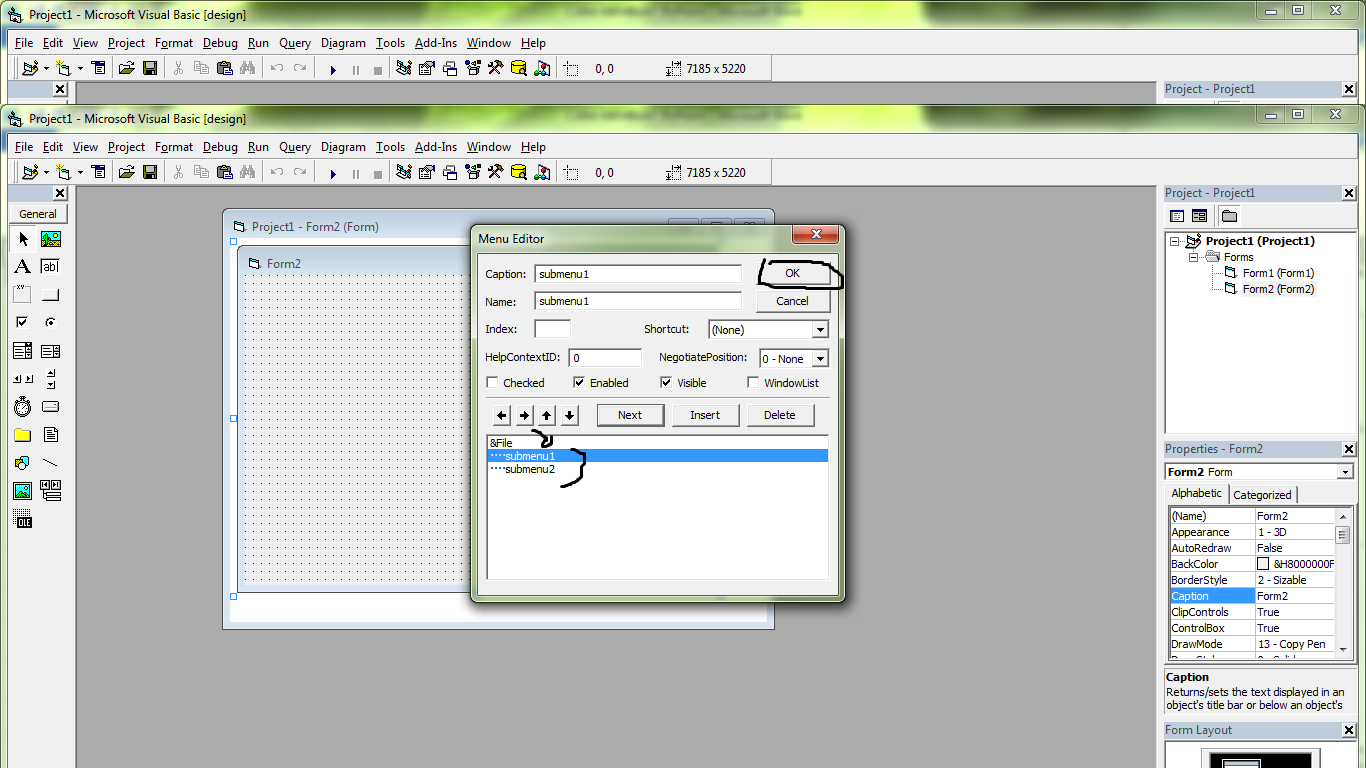Viewport: 1366px width, 768px height.
Task: Open the NegotiatePosition dropdown
Action: click(x=820, y=359)
